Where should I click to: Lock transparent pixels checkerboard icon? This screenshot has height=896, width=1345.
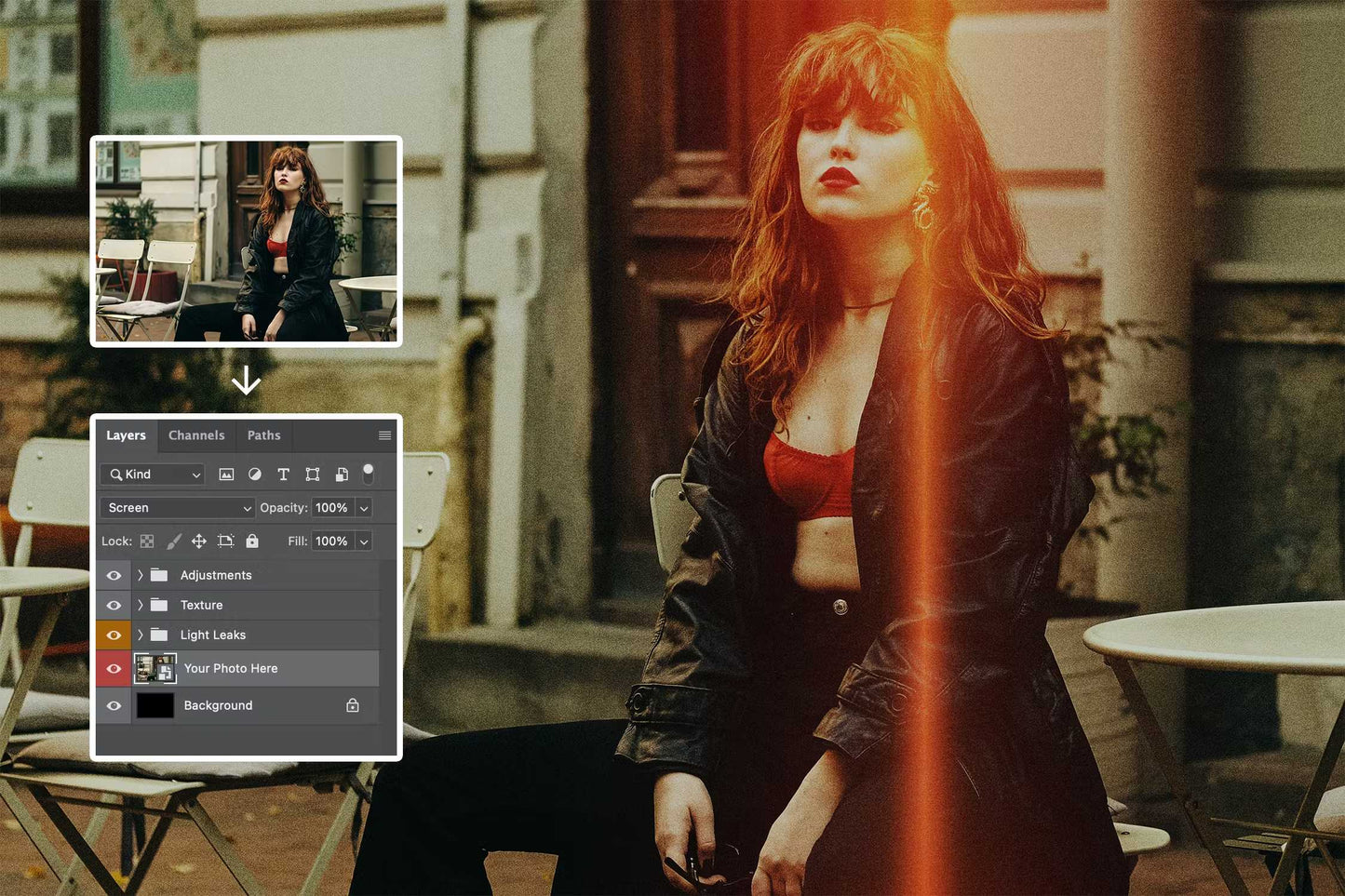pyautogui.click(x=147, y=542)
